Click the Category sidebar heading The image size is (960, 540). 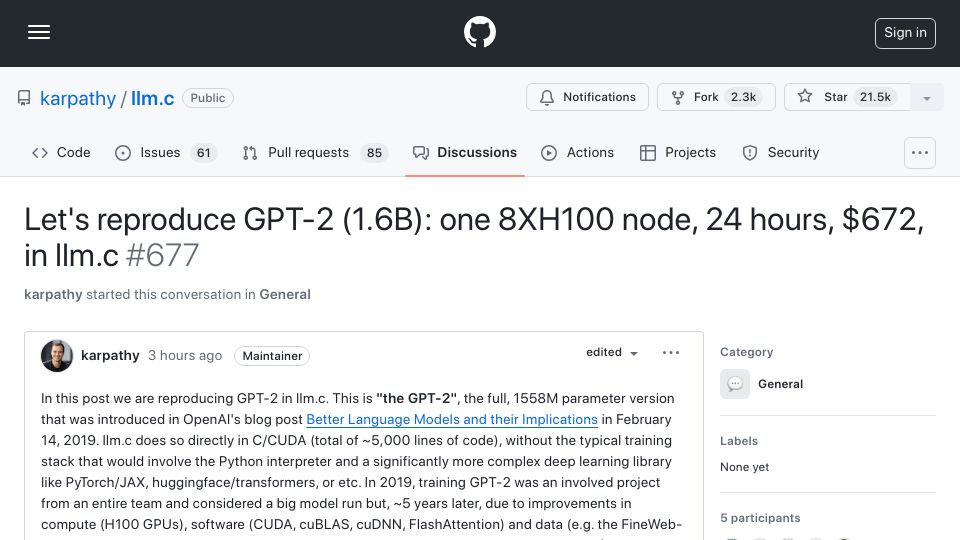pos(746,352)
